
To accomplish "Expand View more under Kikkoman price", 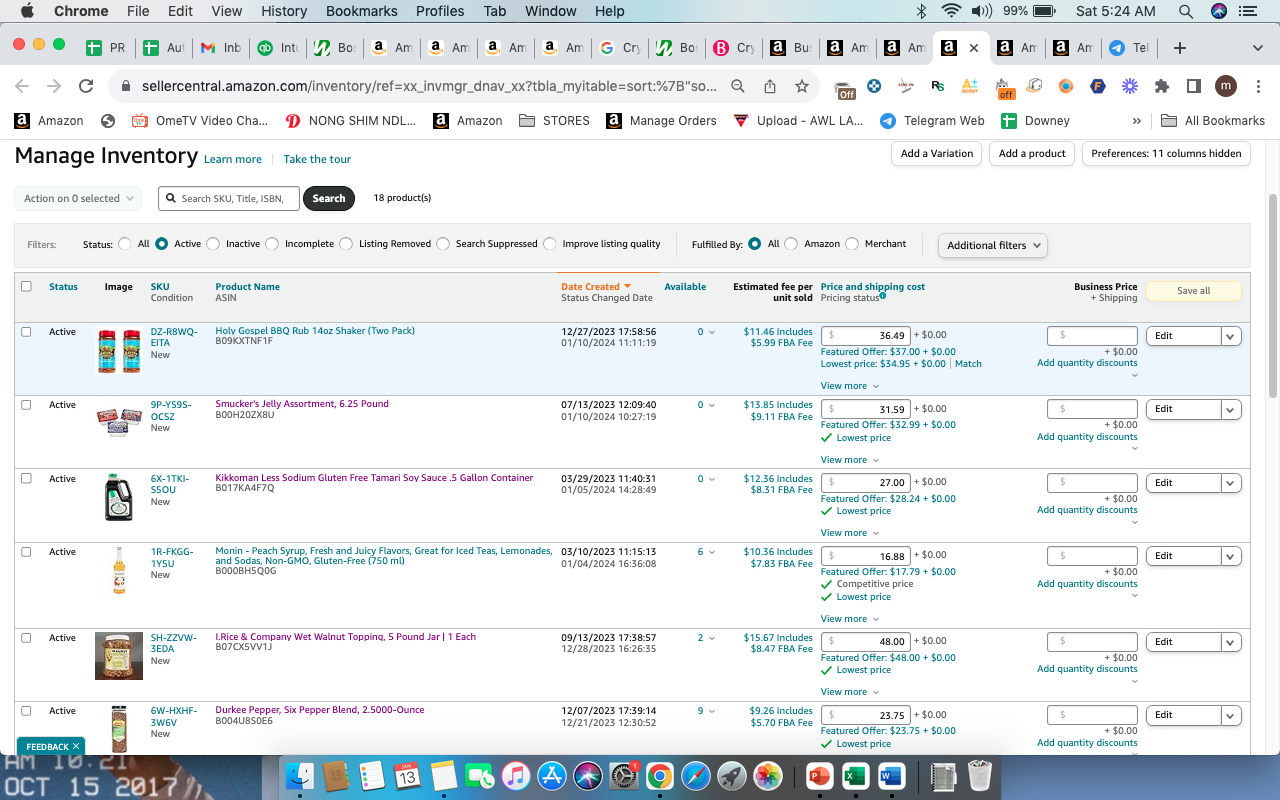I will (x=850, y=533).
